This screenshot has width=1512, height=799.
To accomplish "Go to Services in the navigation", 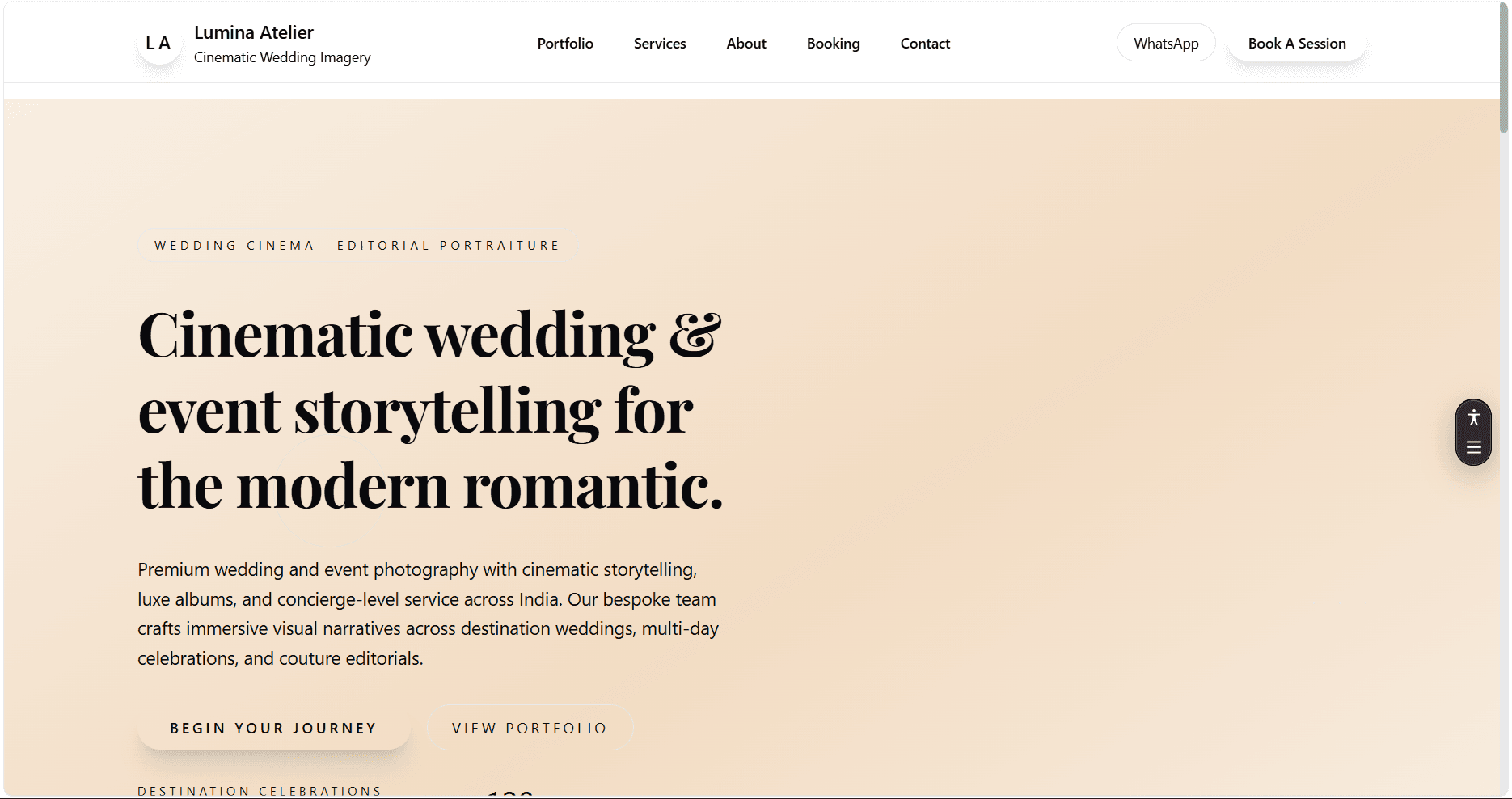I will tap(660, 44).
